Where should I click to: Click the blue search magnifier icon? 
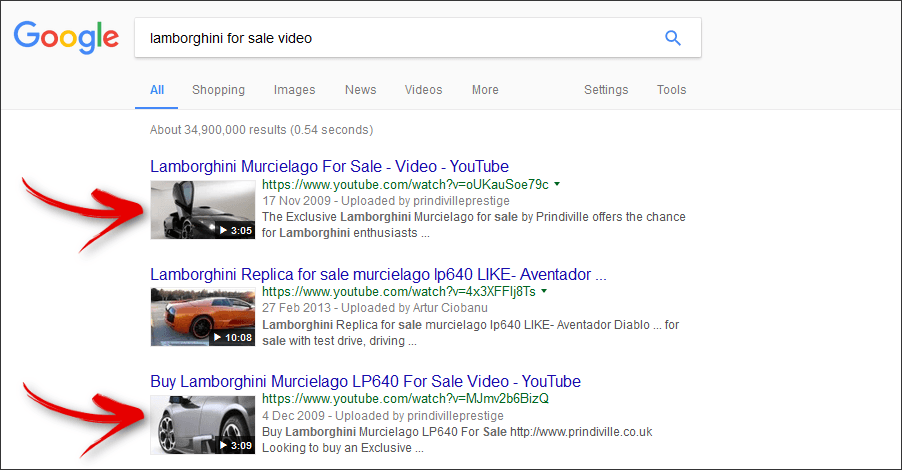click(672, 38)
